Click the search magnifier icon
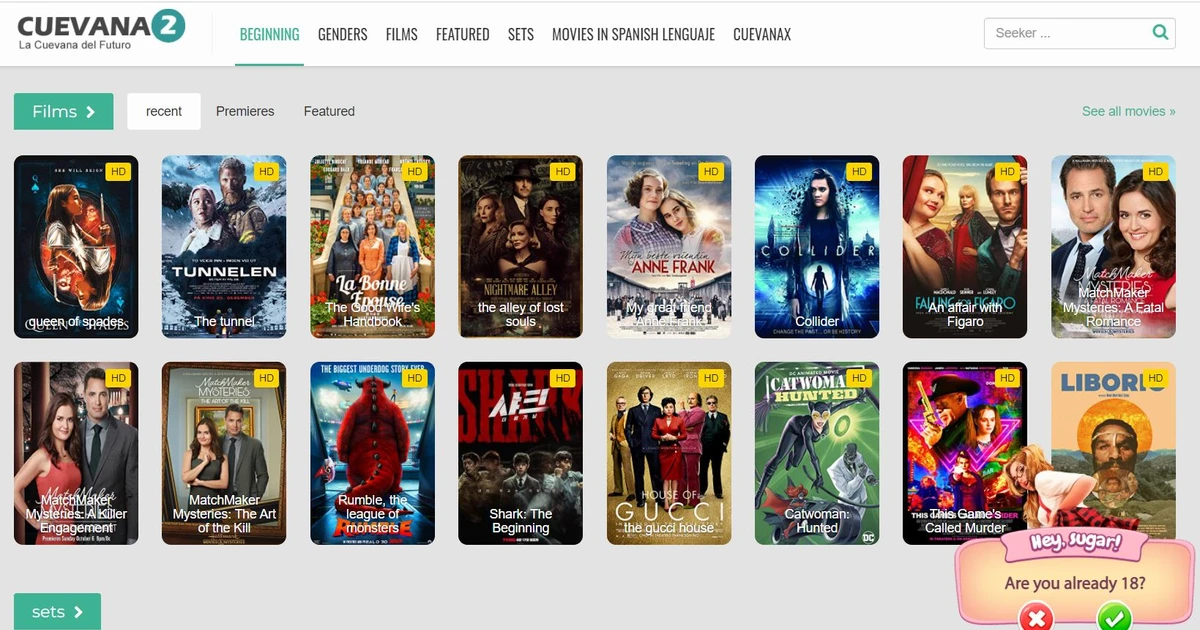Screen dimensions: 1200x630 (1160, 32)
